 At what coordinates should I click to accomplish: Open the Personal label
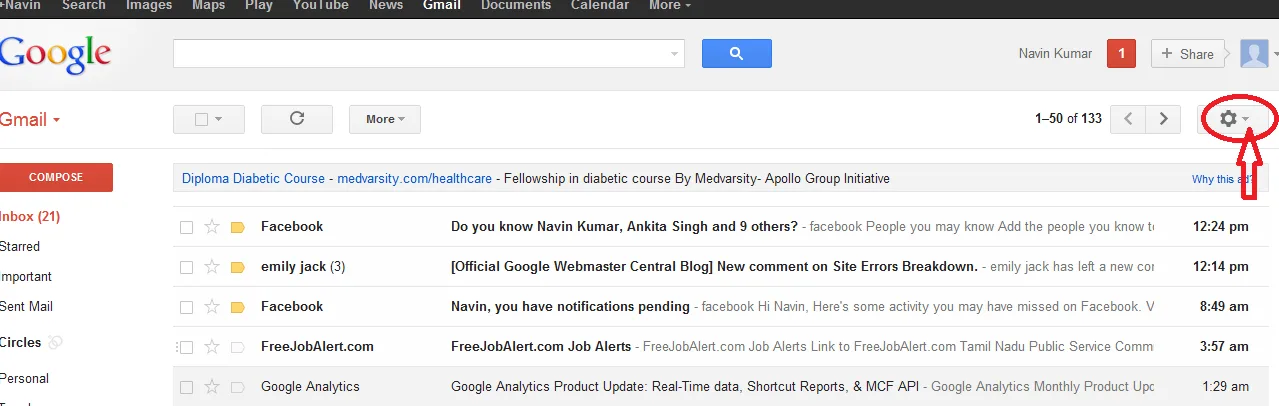point(25,378)
